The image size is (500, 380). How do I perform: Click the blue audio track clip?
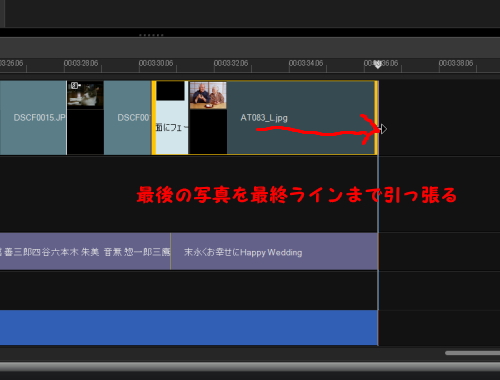pyautogui.click(x=189, y=328)
